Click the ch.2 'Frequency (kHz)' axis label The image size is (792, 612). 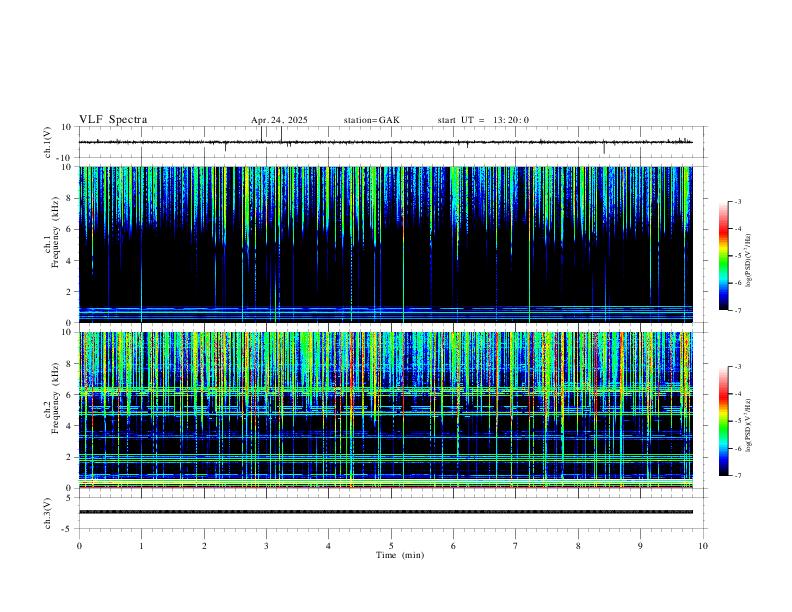point(55,398)
